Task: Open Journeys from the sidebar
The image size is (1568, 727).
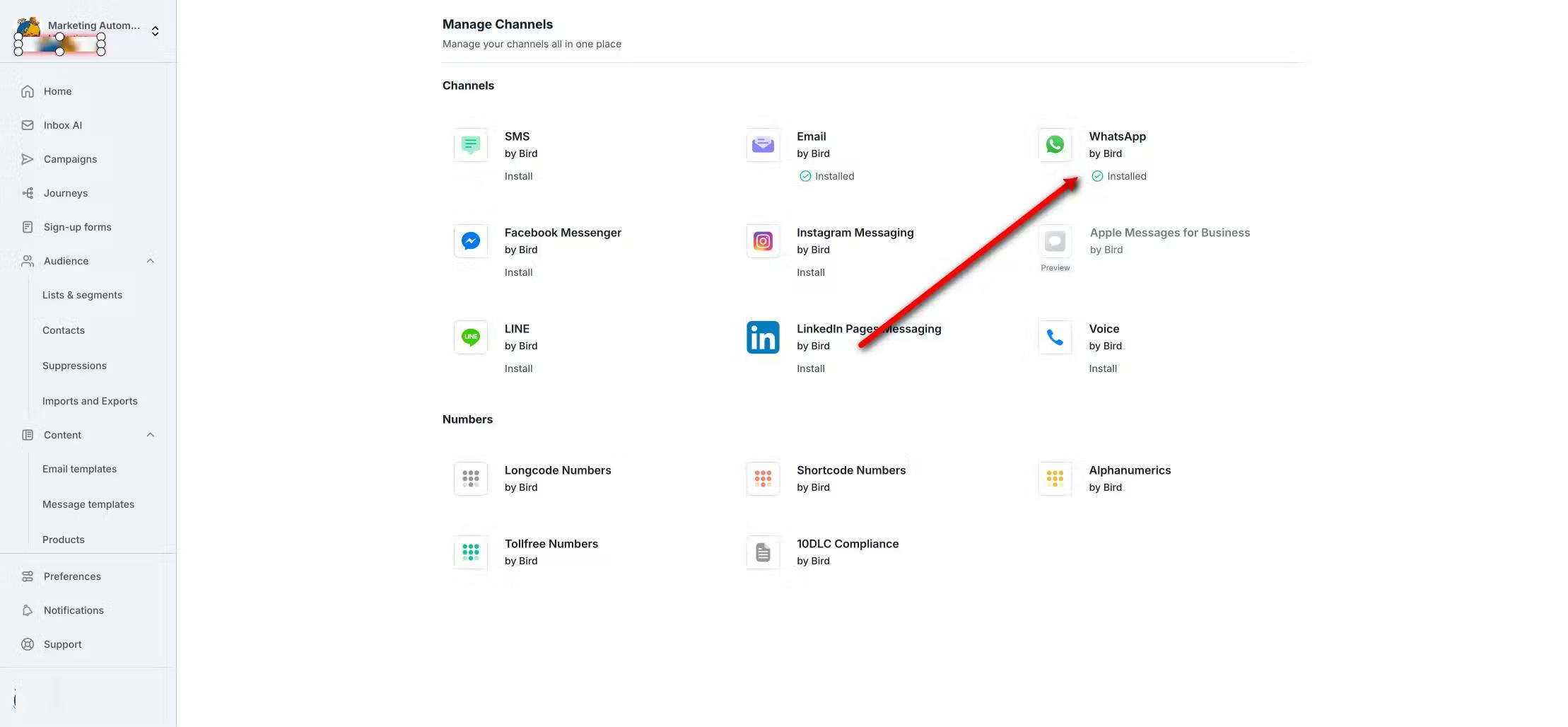Action: (x=66, y=193)
